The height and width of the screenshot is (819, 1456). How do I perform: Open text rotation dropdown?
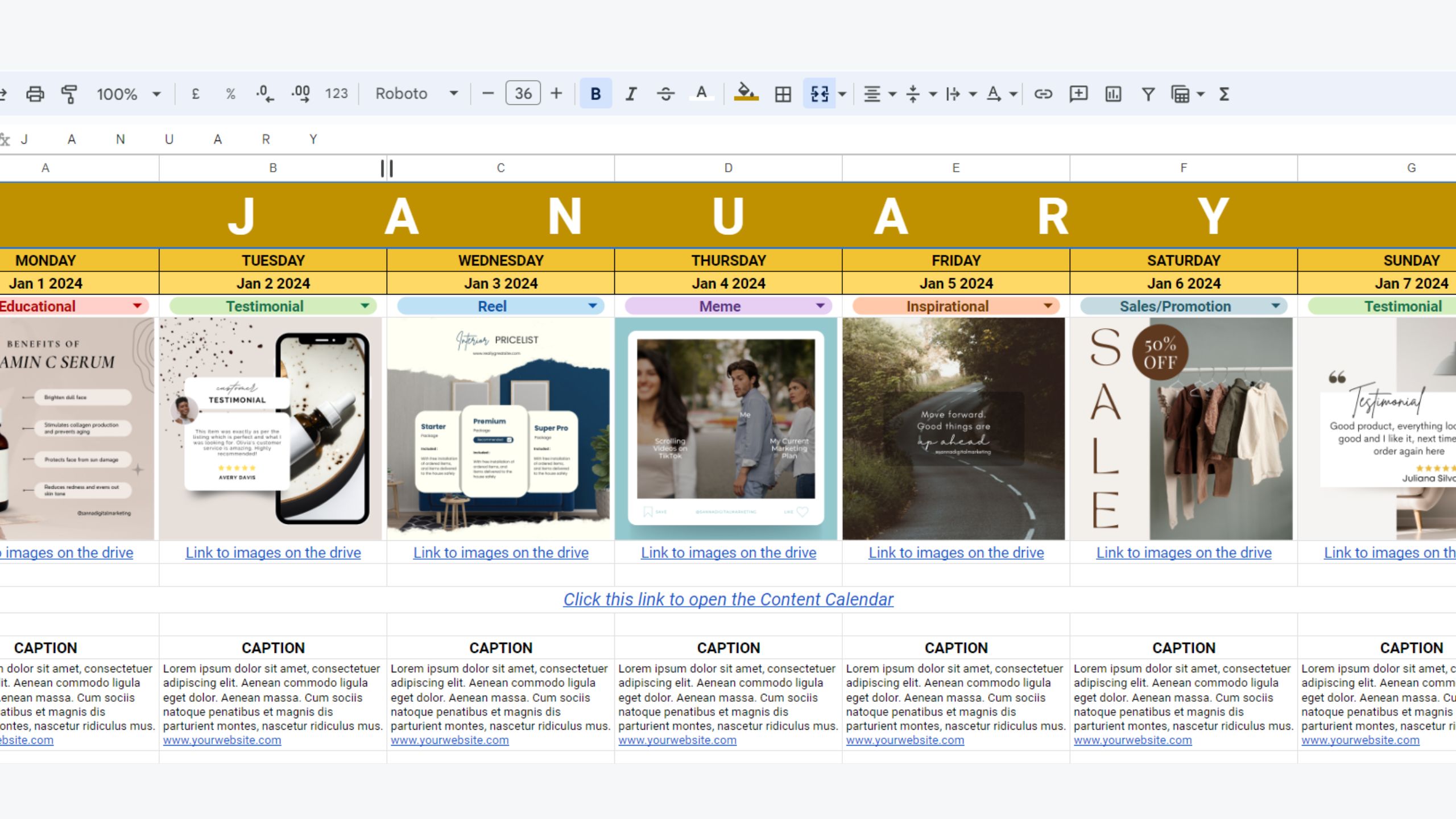click(1001, 94)
